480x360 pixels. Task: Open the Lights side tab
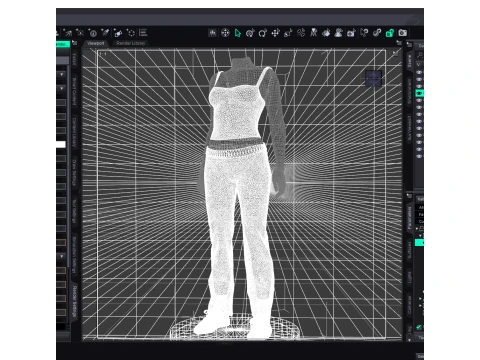point(409,277)
